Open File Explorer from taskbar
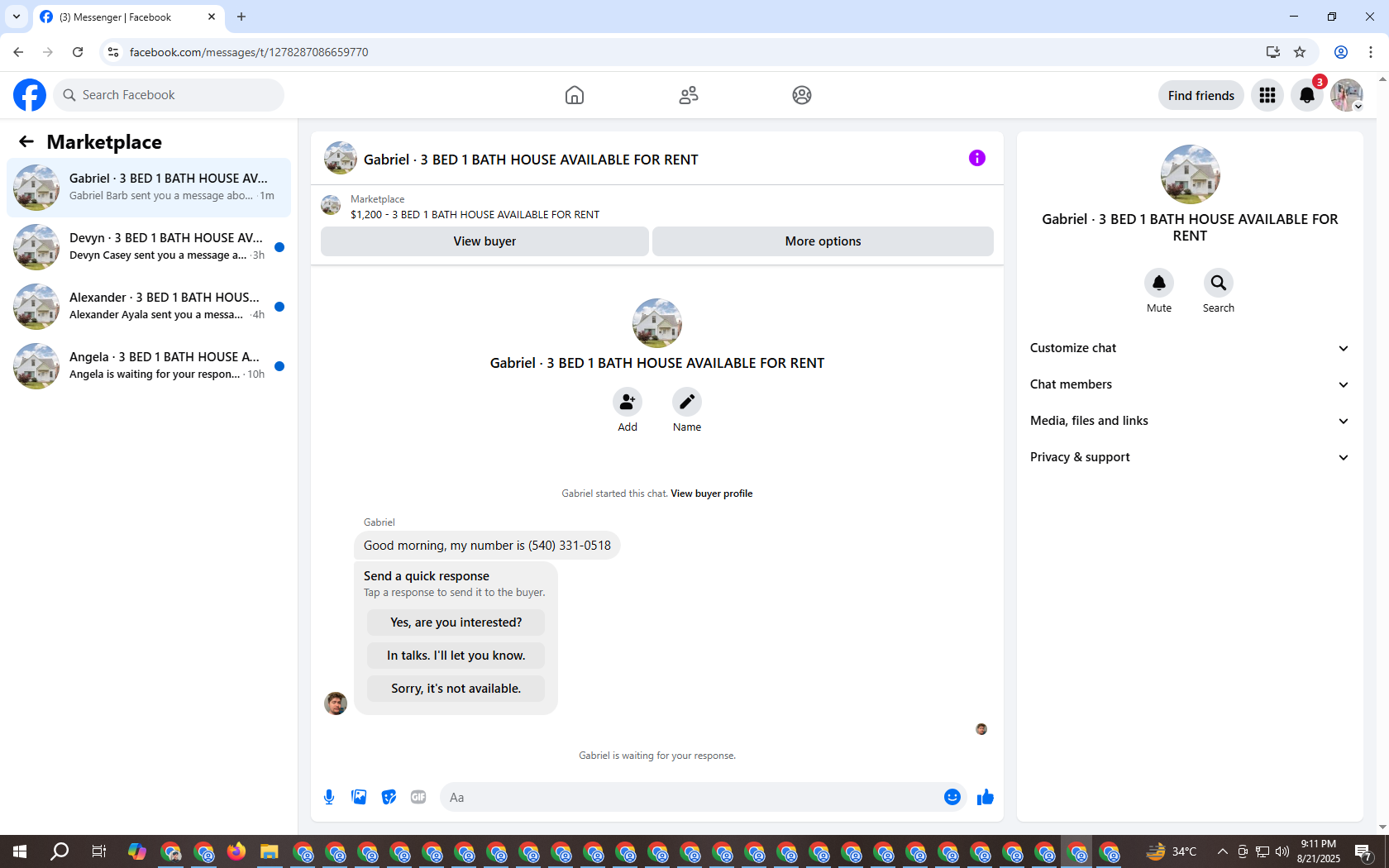The height and width of the screenshot is (868, 1389). point(269,851)
